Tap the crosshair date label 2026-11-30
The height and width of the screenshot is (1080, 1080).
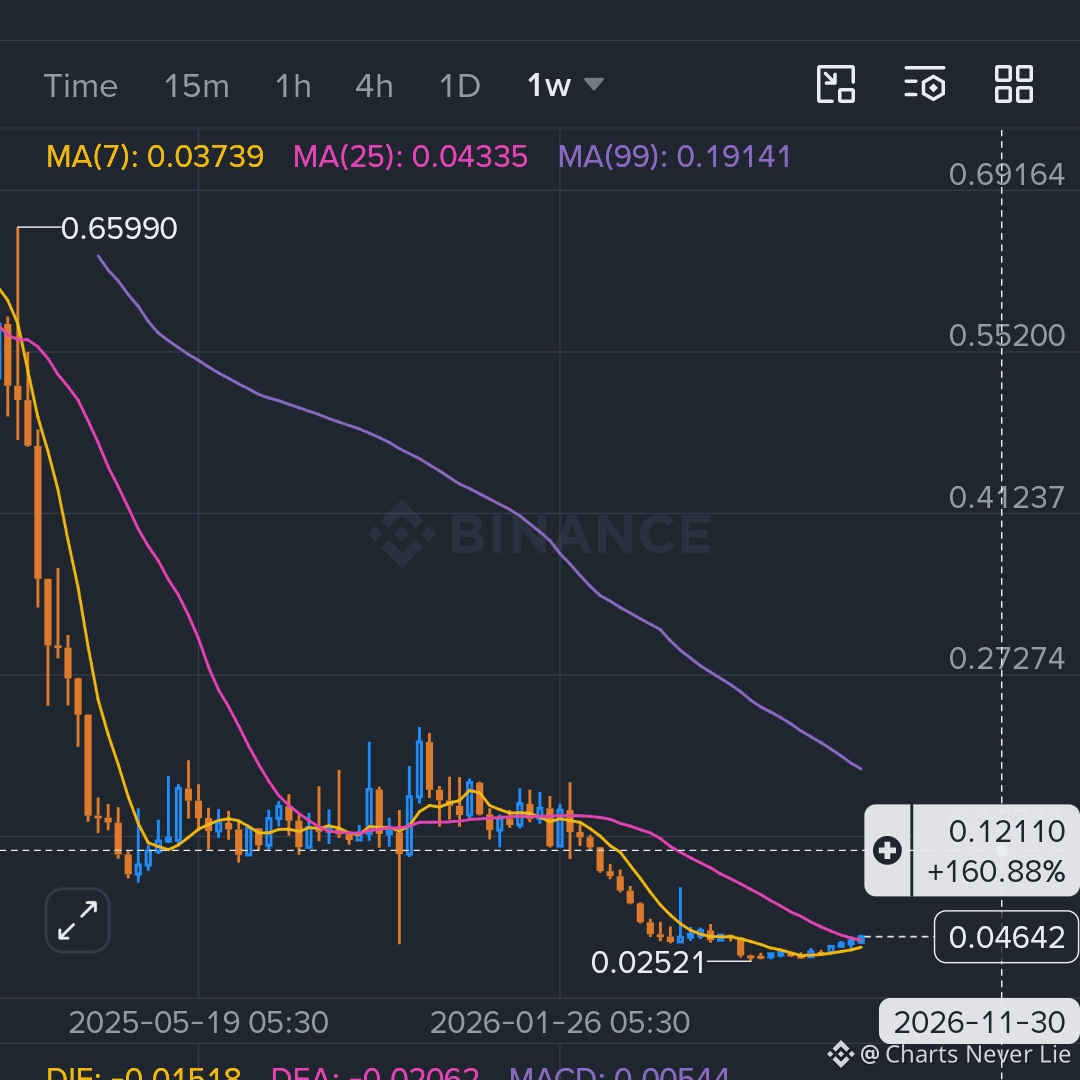click(979, 1022)
